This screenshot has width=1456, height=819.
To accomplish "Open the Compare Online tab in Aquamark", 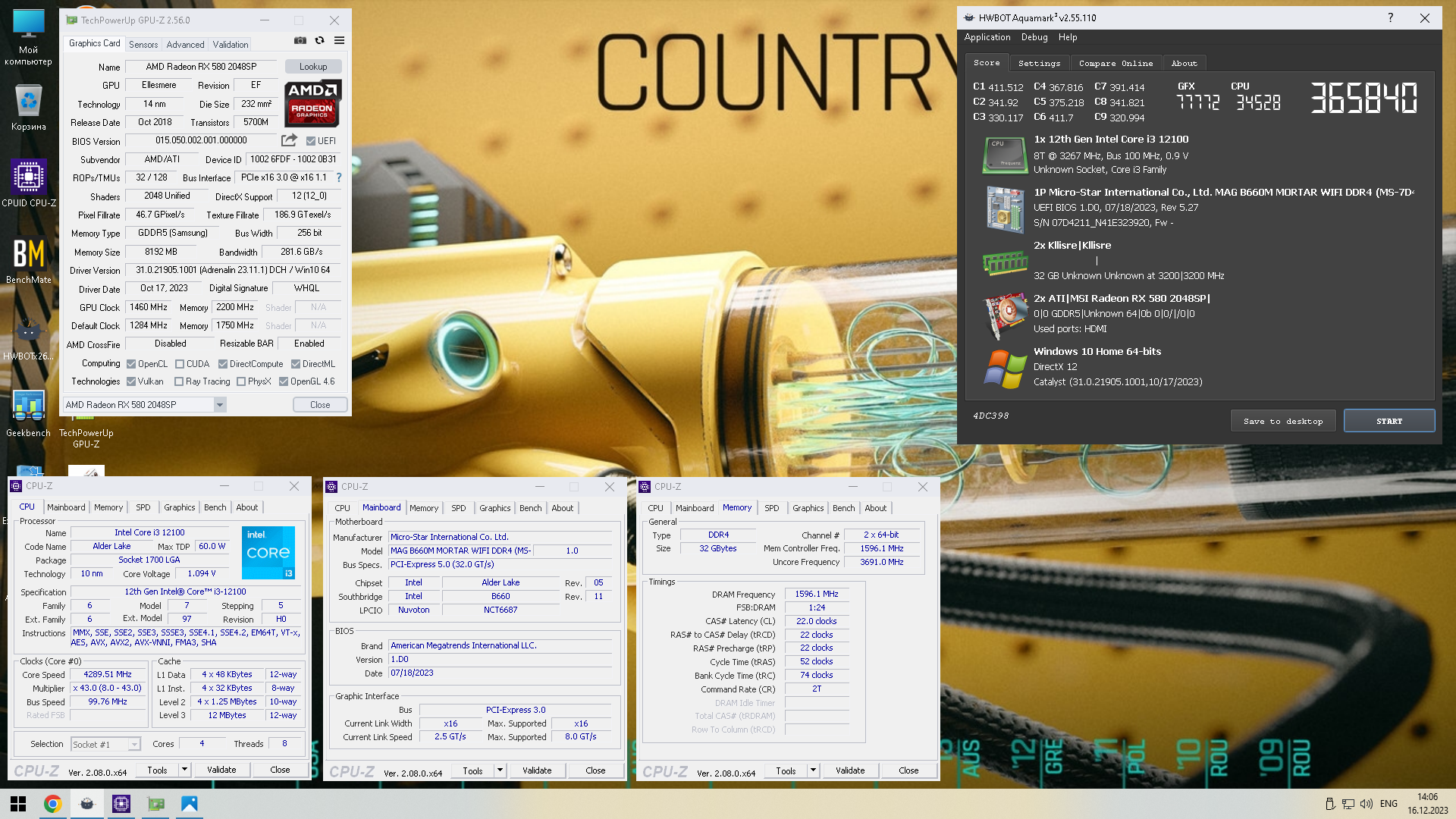I will (1116, 64).
